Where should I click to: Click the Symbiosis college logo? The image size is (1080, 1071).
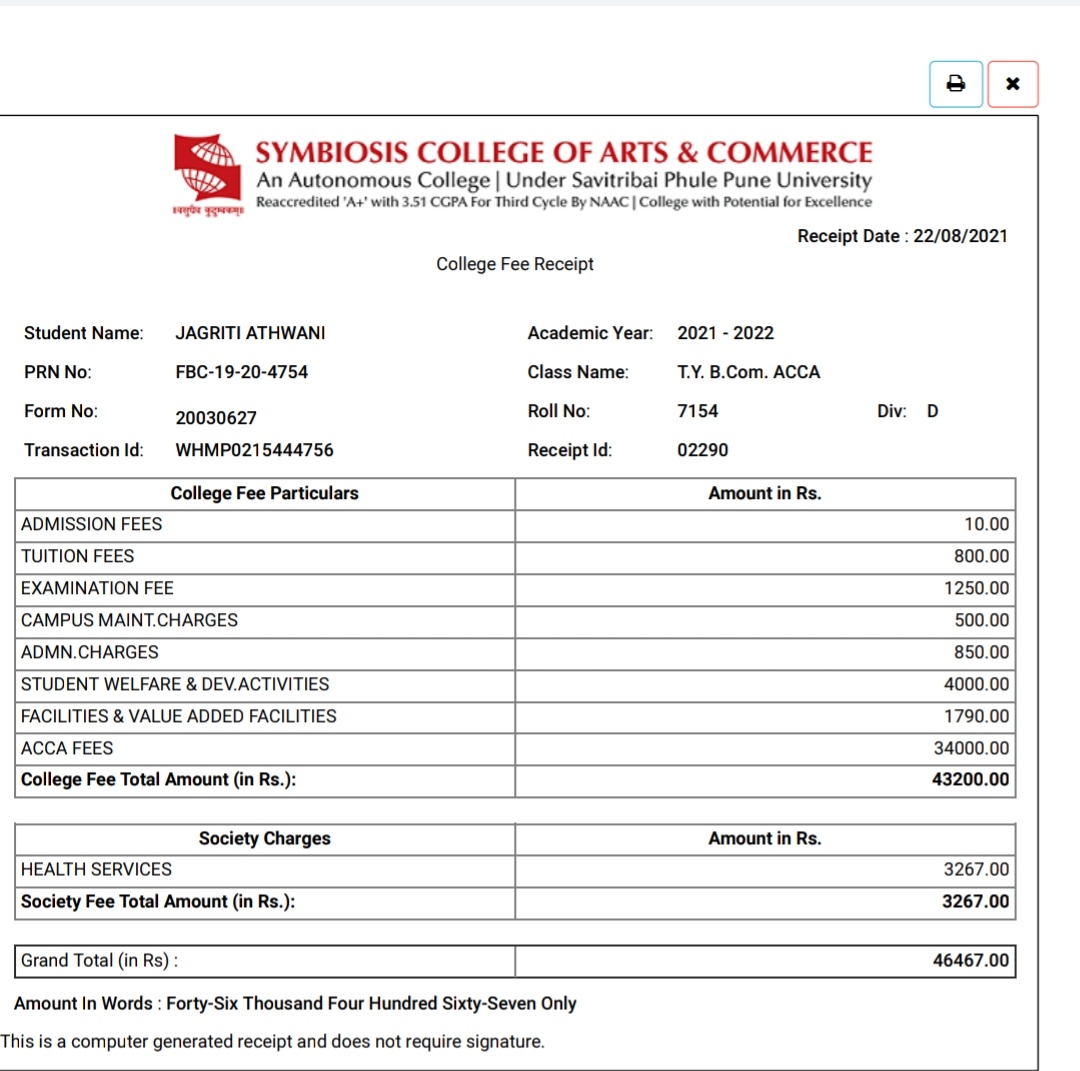[208, 175]
